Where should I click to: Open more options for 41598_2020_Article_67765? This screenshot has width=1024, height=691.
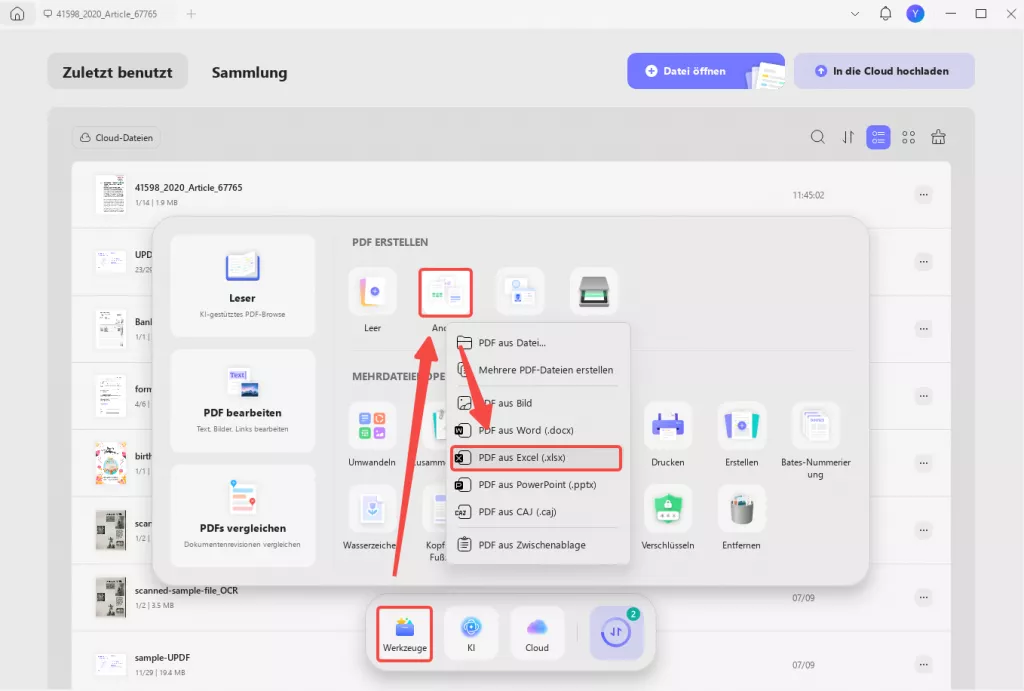coord(923,195)
